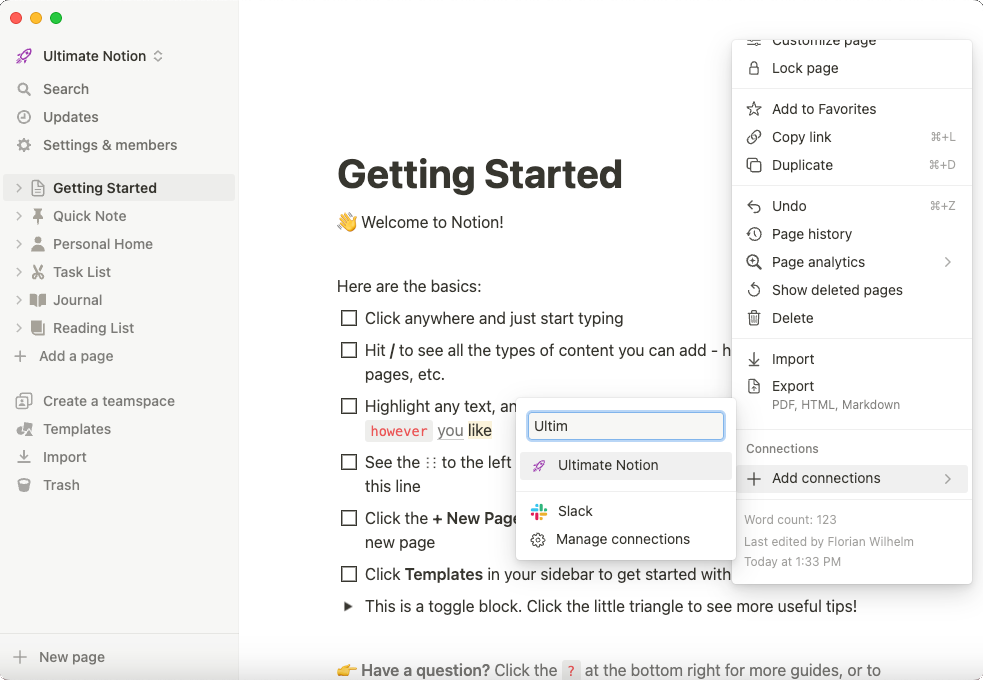
Task: Click the Undo arrow icon
Action: [x=754, y=206]
